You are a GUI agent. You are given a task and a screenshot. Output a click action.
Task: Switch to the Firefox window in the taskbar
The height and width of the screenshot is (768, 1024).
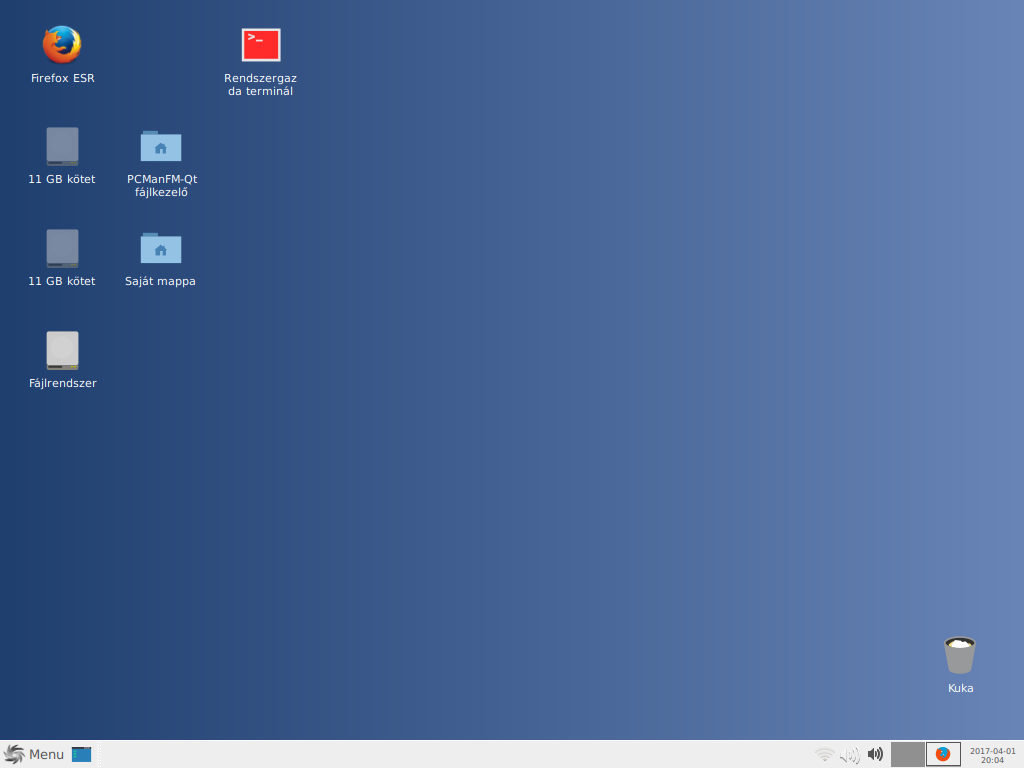pyautogui.click(x=943, y=754)
